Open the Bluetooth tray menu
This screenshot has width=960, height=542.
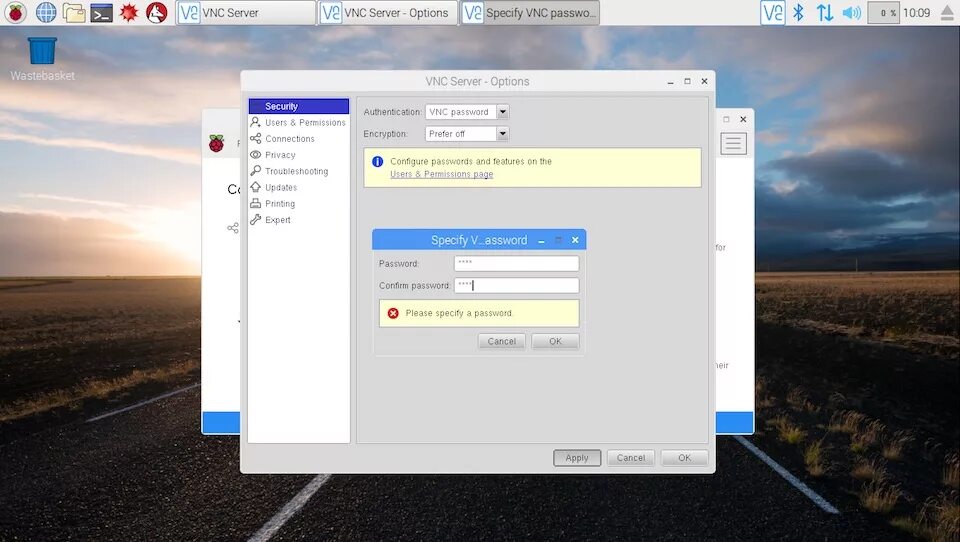[x=798, y=12]
